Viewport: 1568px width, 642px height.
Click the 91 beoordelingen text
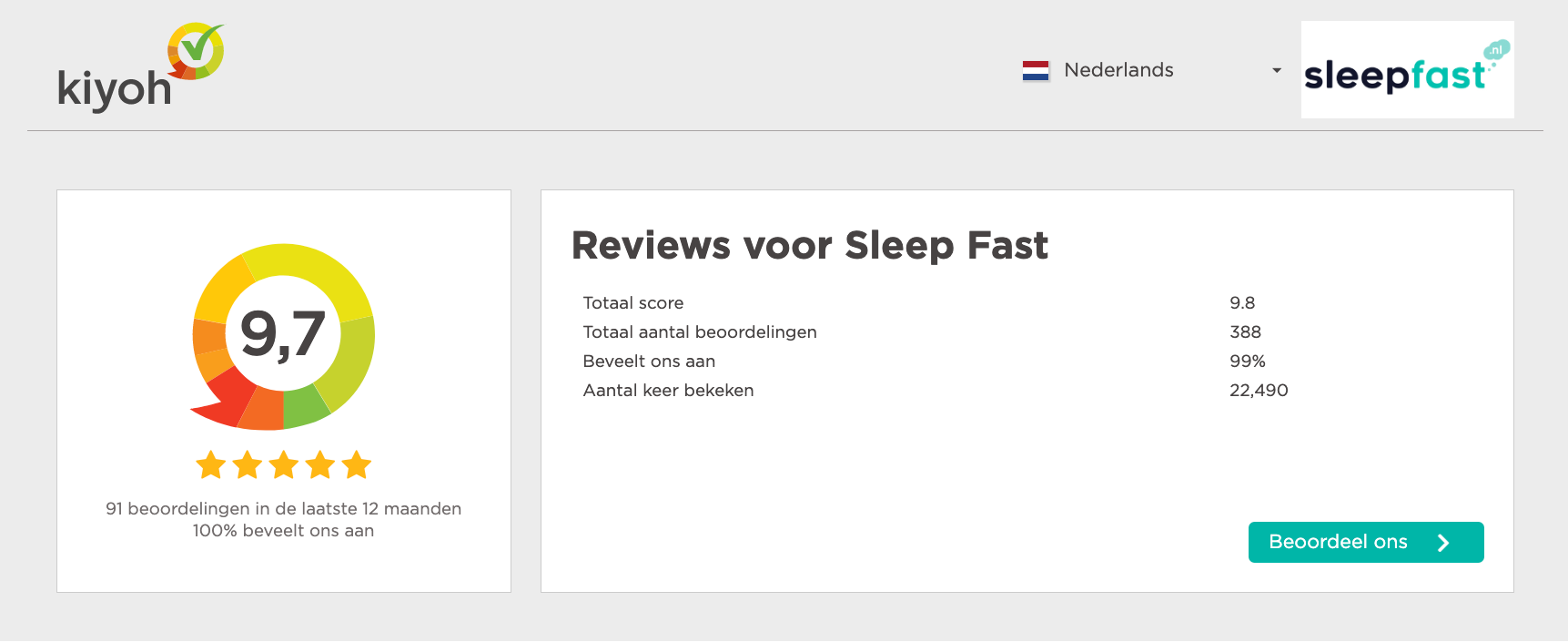tap(283, 509)
